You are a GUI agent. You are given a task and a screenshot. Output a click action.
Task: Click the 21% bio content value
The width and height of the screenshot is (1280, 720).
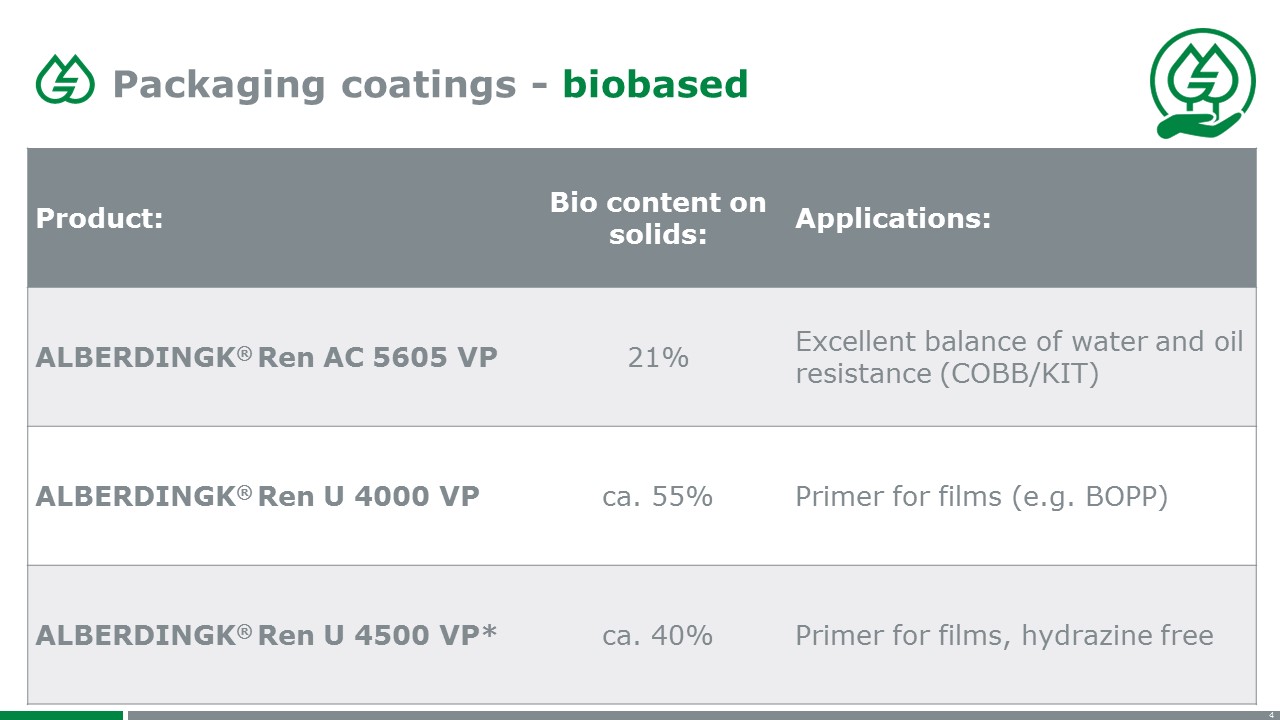click(x=658, y=357)
